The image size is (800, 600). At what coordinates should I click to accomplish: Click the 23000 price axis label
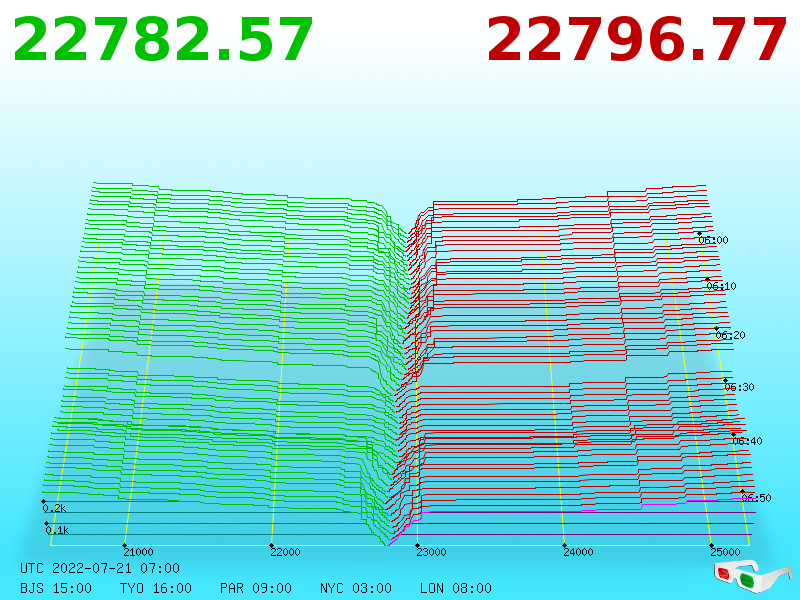[431, 552]
